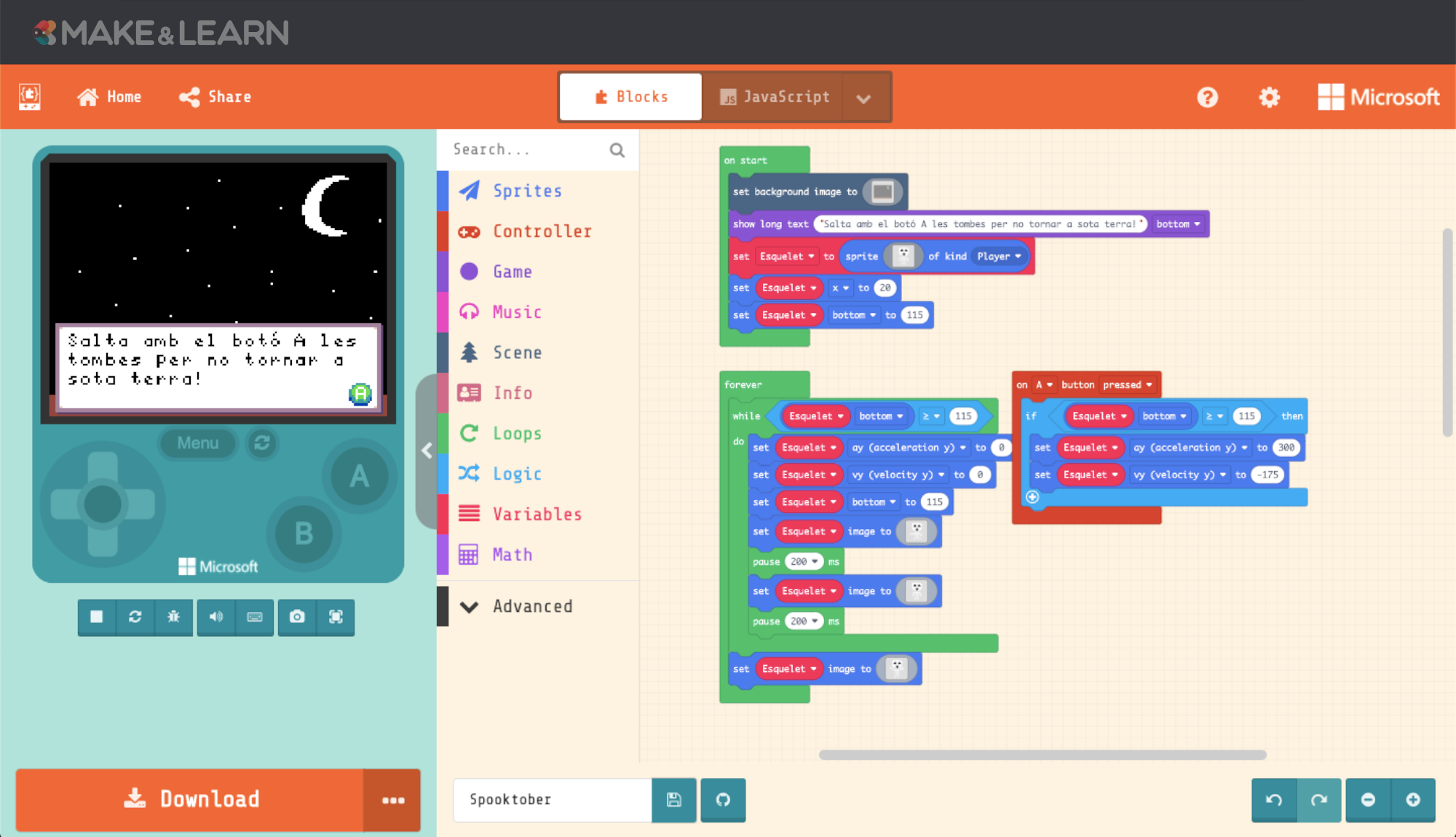Image resolution: width=1456 pixels, height=837 pixels.
Task: Open the help menu
Action: coord(1207,97)
